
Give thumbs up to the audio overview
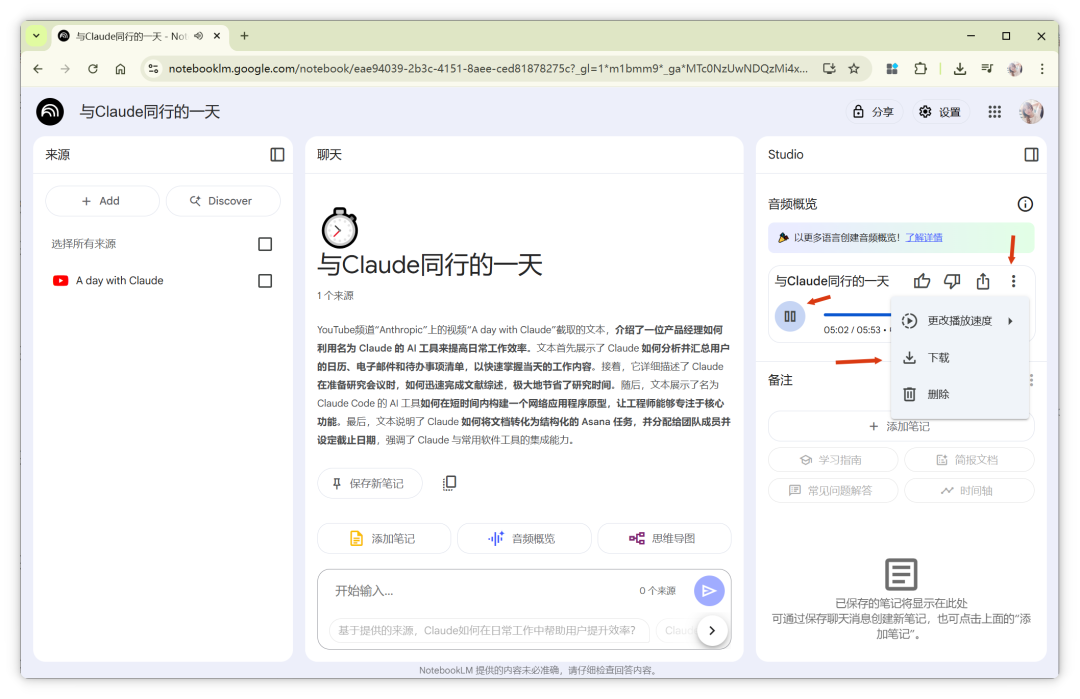click(x=922, y=281)
